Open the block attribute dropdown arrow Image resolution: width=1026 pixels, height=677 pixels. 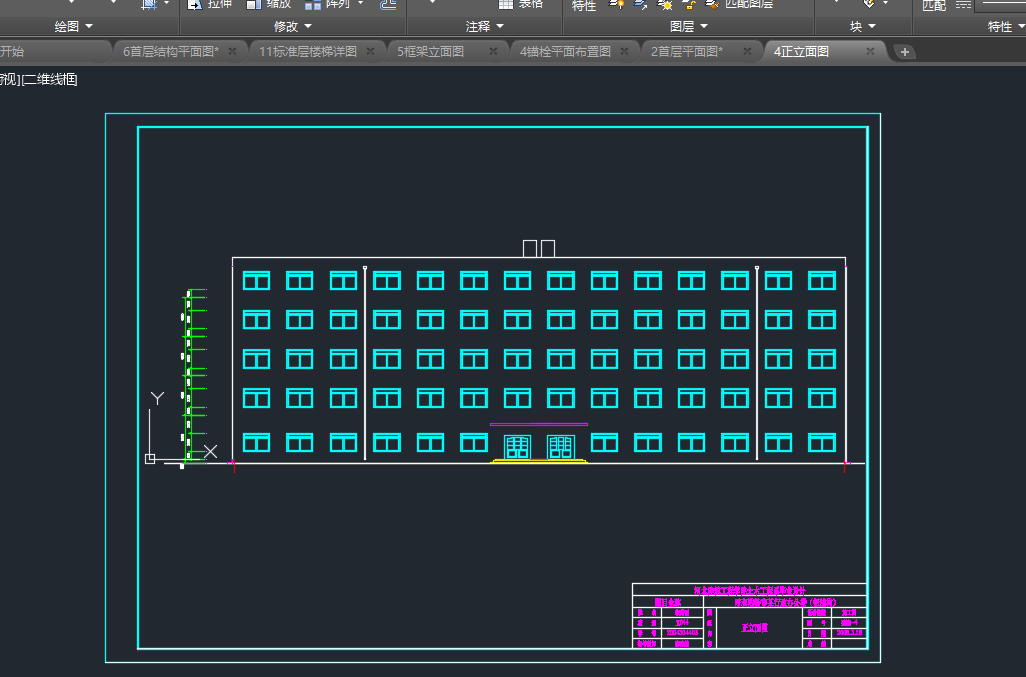tap(885, 3)
